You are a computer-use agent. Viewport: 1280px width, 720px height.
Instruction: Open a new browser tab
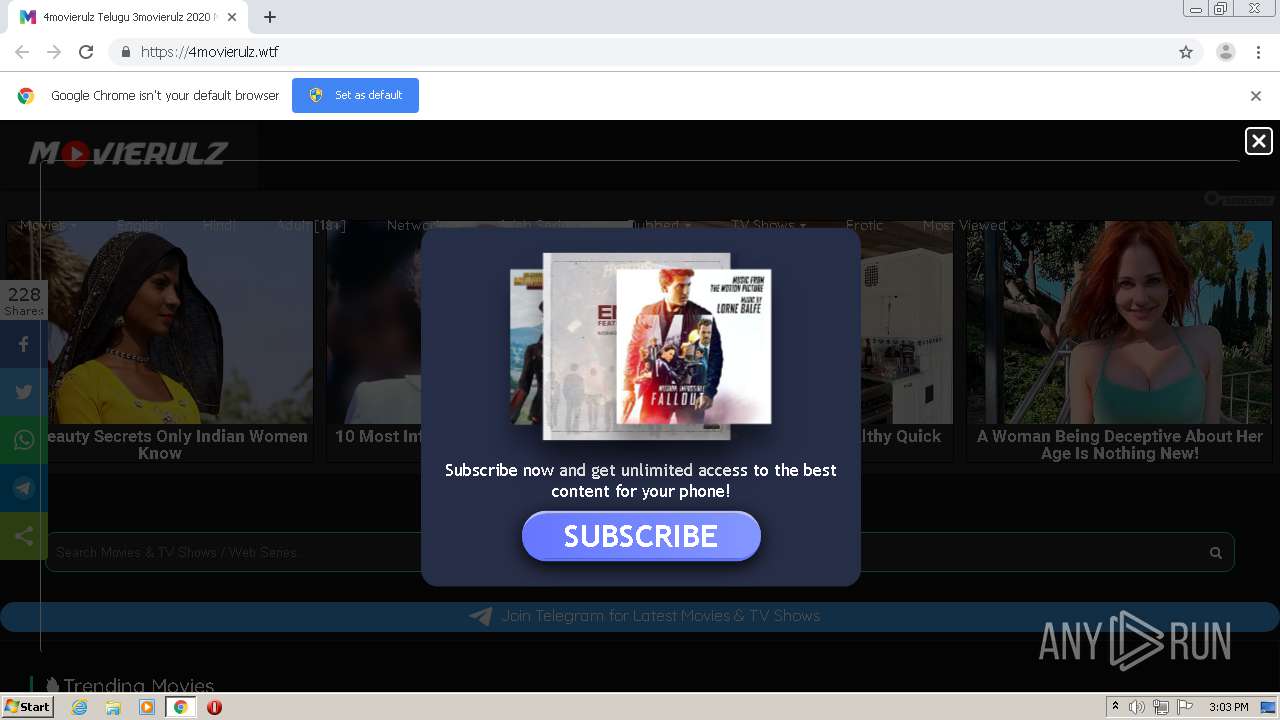click(270, 17)
